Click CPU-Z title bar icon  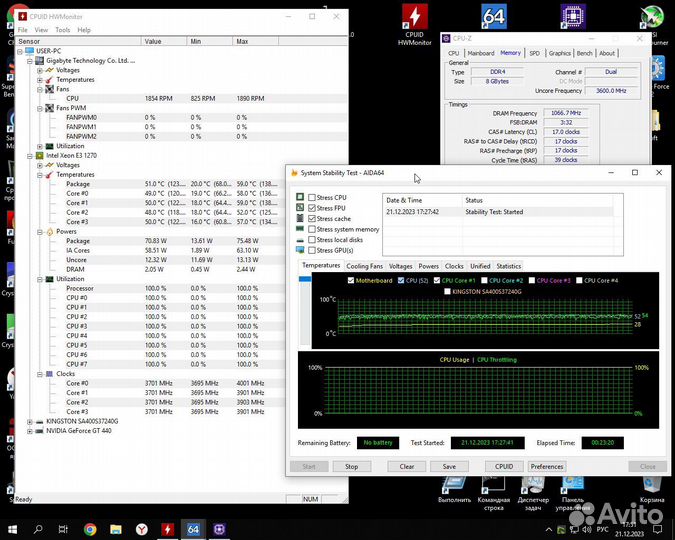pyautogui.click(x=446, y=38)
